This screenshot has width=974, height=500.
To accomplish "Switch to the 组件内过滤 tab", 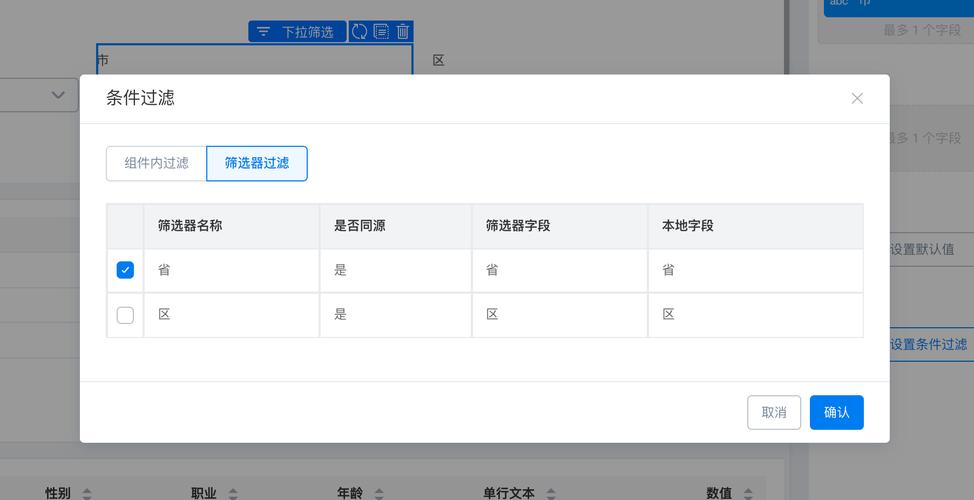I will pos(156,163).
